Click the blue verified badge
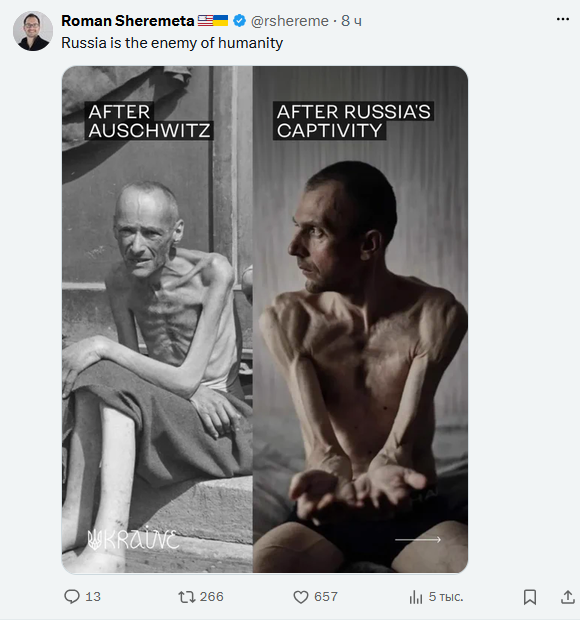The image size is (580, 621). coord(239,21)
